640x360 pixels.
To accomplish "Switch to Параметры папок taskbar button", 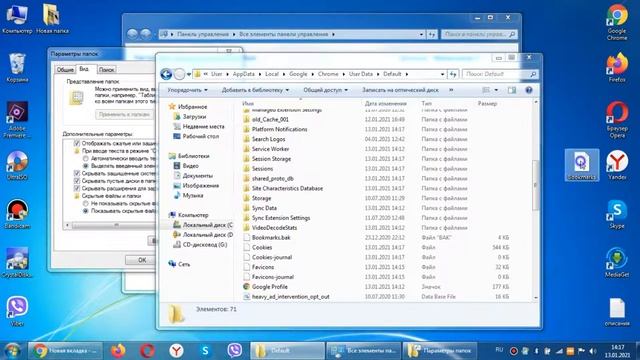I will tap(440, 351).
